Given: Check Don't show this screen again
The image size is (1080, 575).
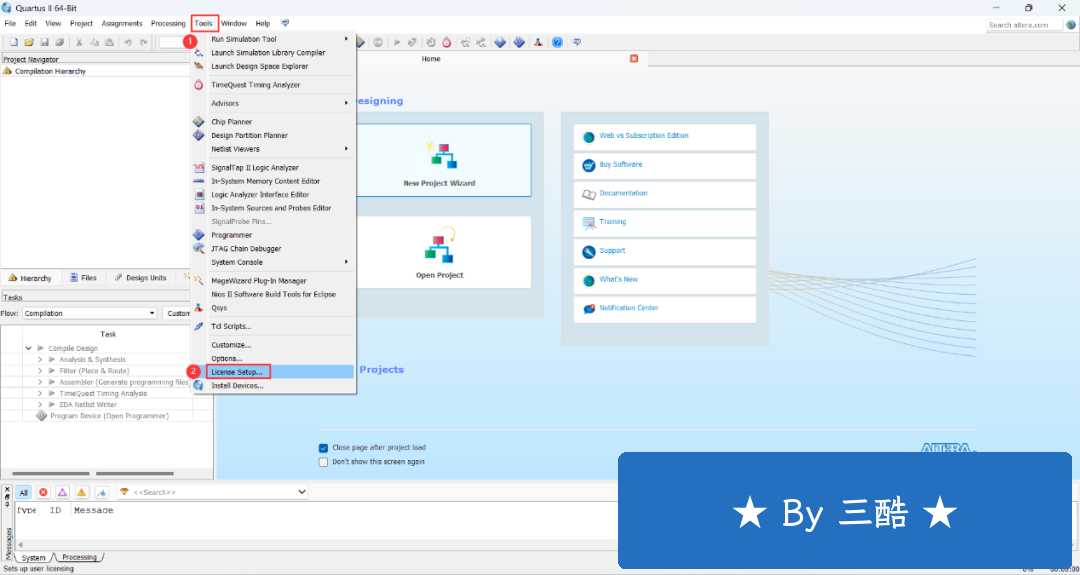Looking at the screenshot, I should click(x=323, y=462).
